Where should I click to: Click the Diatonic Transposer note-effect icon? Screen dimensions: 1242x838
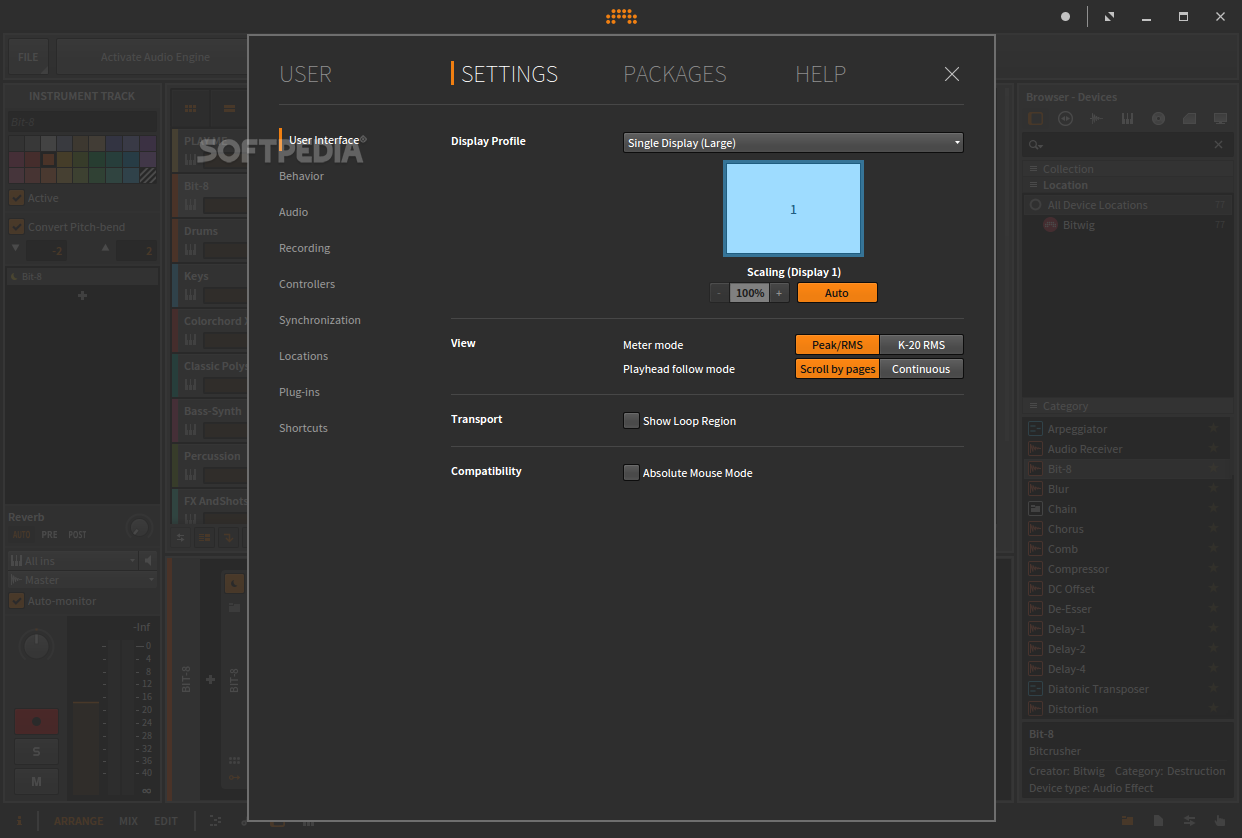coord(1036,689)
